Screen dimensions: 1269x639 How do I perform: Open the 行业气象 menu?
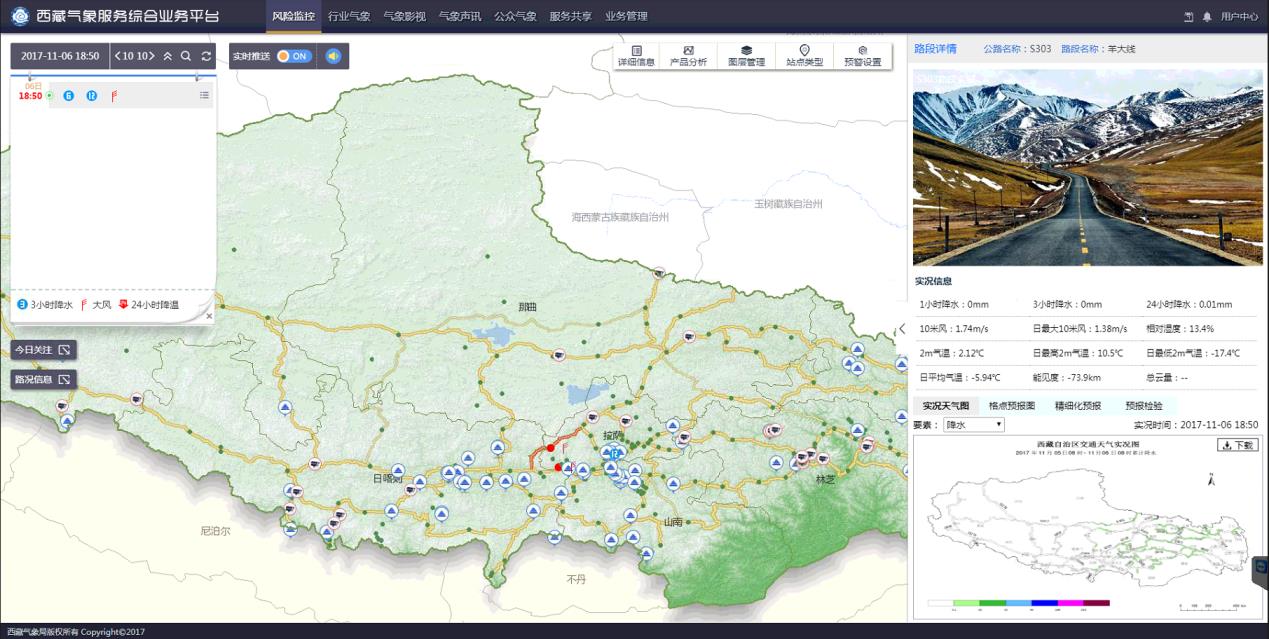349,16
